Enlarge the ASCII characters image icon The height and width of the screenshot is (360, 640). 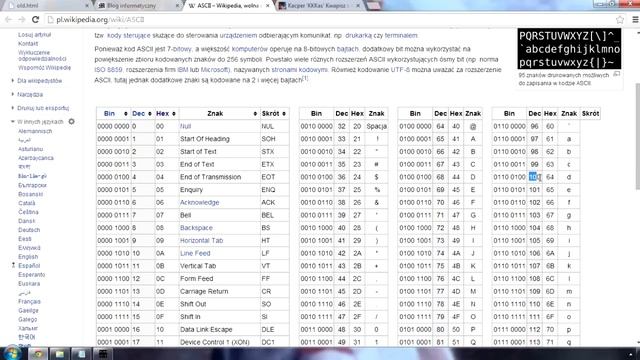tap(617, 74)
